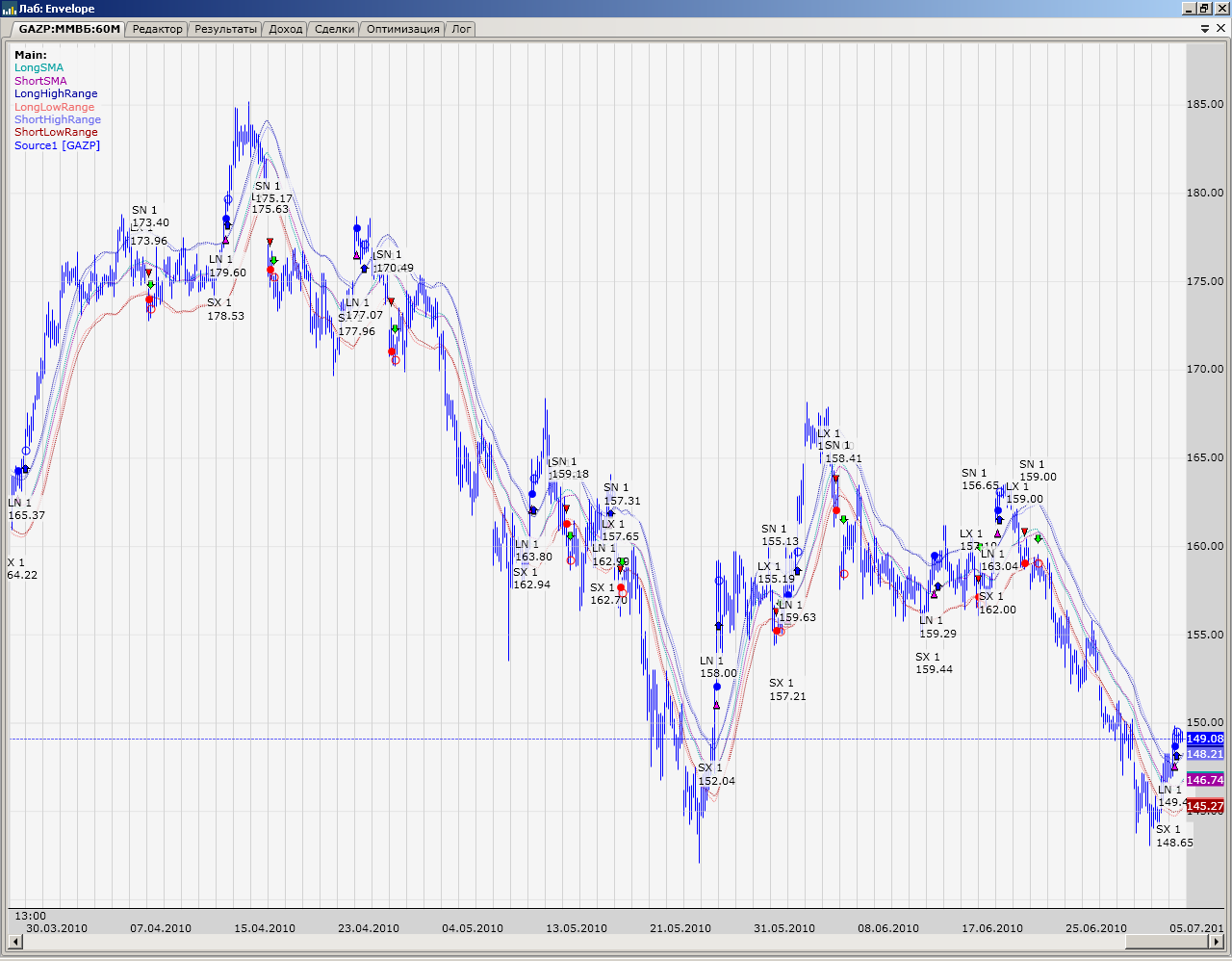1232x961 pixels.
Task: Restore down the Envelope window
Action: click(1203, 9)
